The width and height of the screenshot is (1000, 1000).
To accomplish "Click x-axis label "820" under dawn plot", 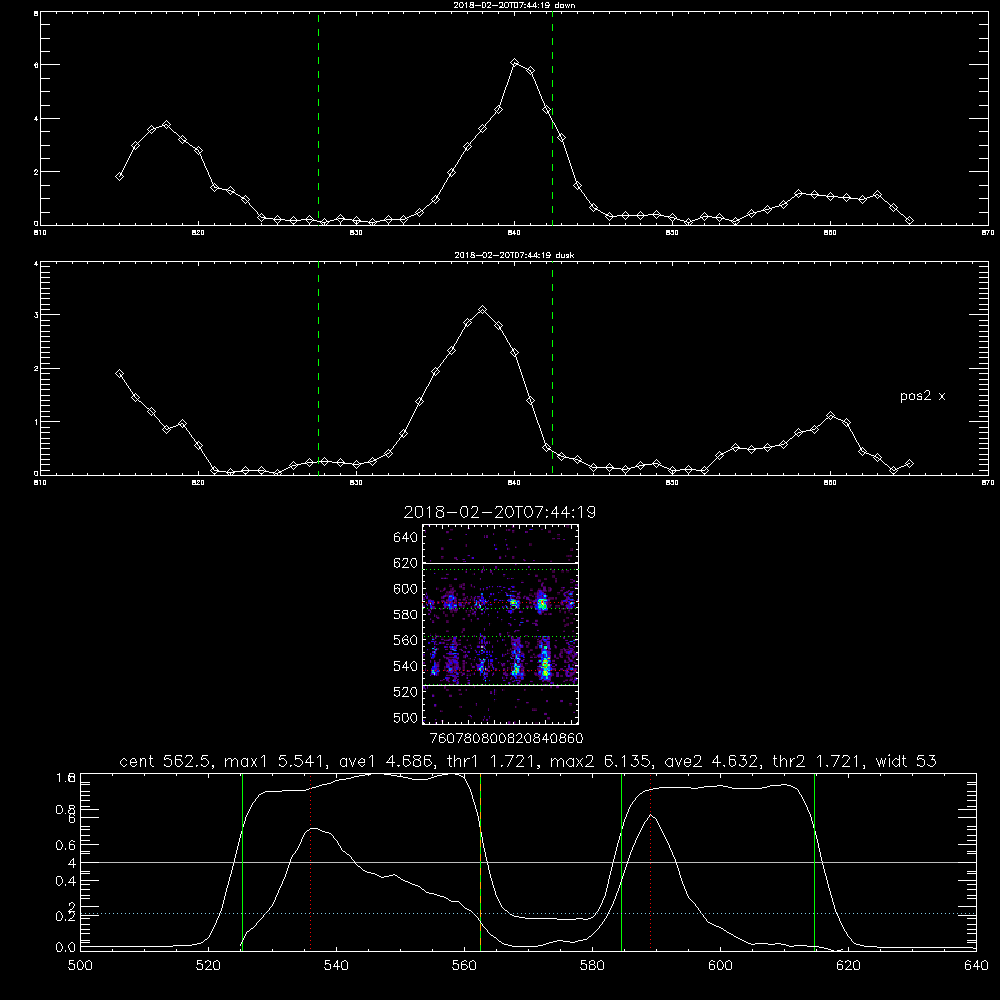I will tap(198, 233).
